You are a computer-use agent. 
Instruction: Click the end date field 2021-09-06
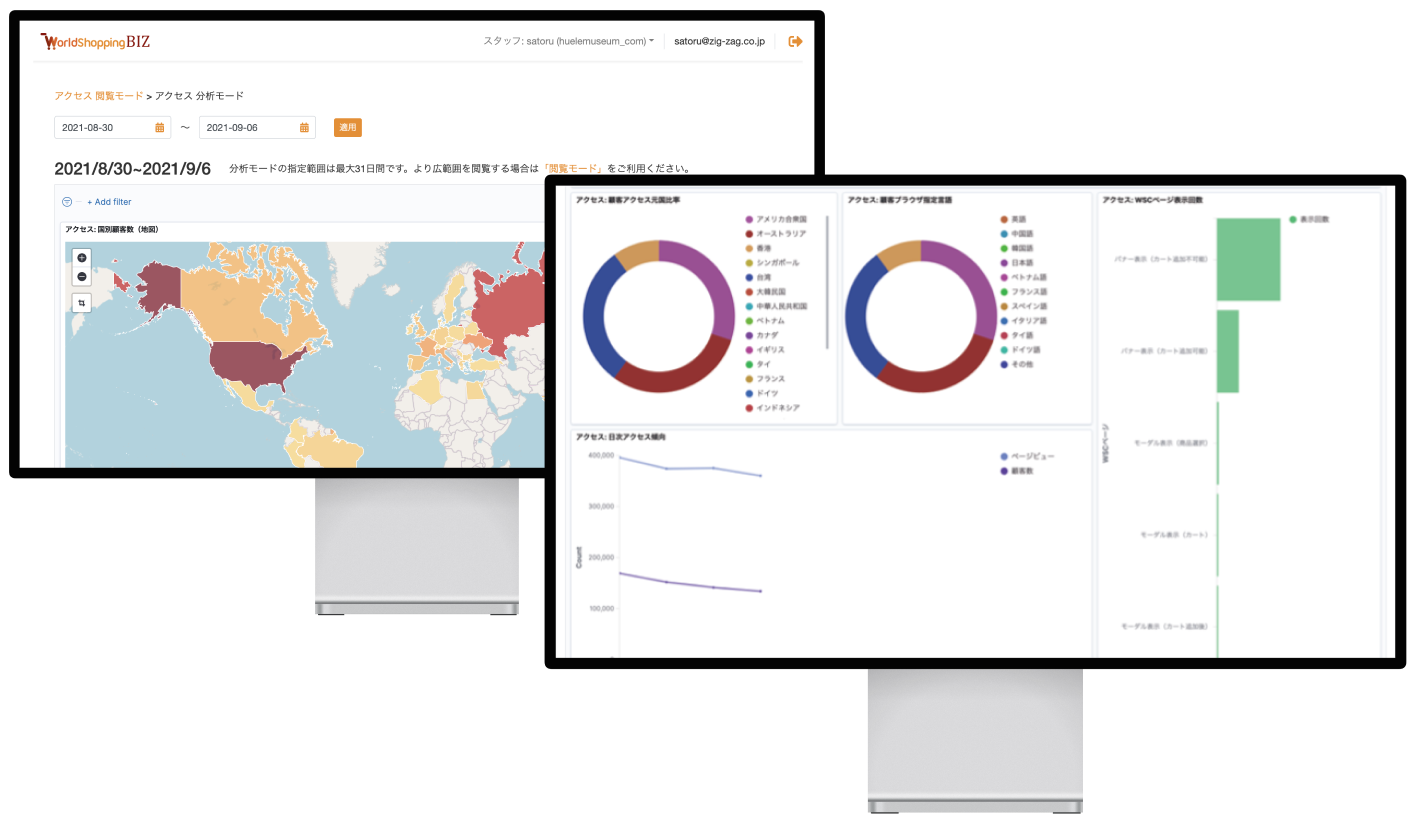pos(257,128)
